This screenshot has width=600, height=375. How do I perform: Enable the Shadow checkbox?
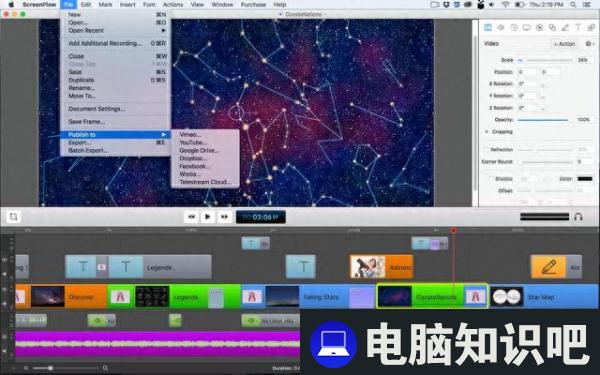click(x=490, y=179)
